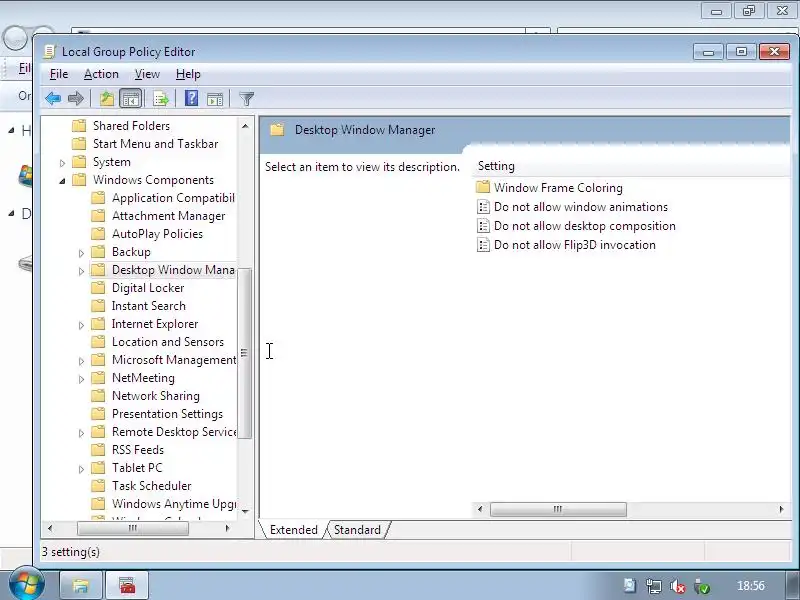Click the Export List toolbar icon
Image resolution: width=800 pixels, height=600 pixels.
pyautogui.click(x=161, y=98)
